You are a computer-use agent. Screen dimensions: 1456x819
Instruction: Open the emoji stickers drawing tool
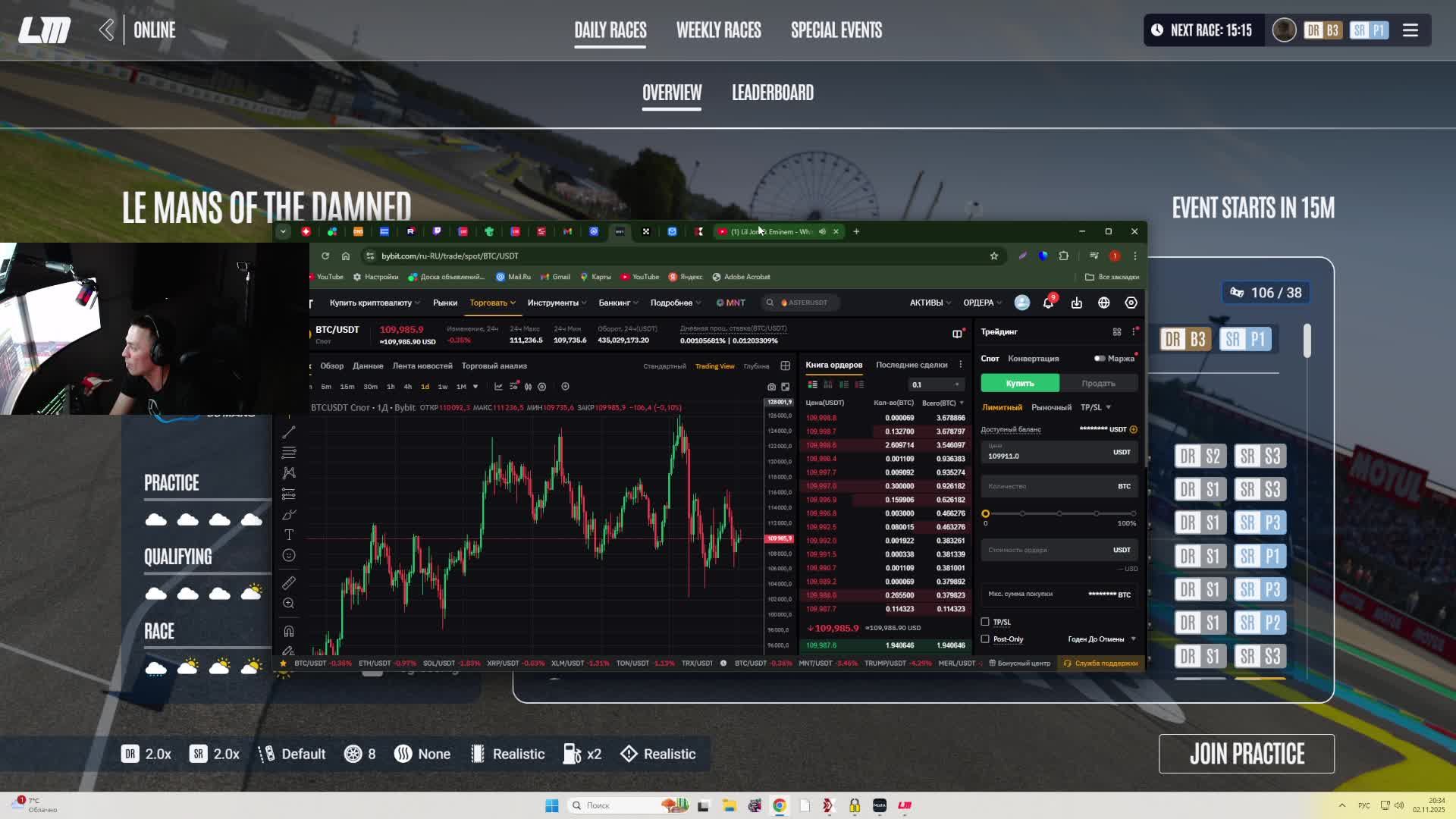point(289,554)
